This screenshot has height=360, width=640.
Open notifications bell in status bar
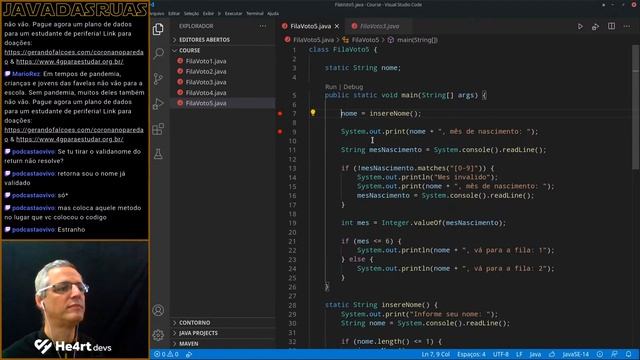[629, 354]
